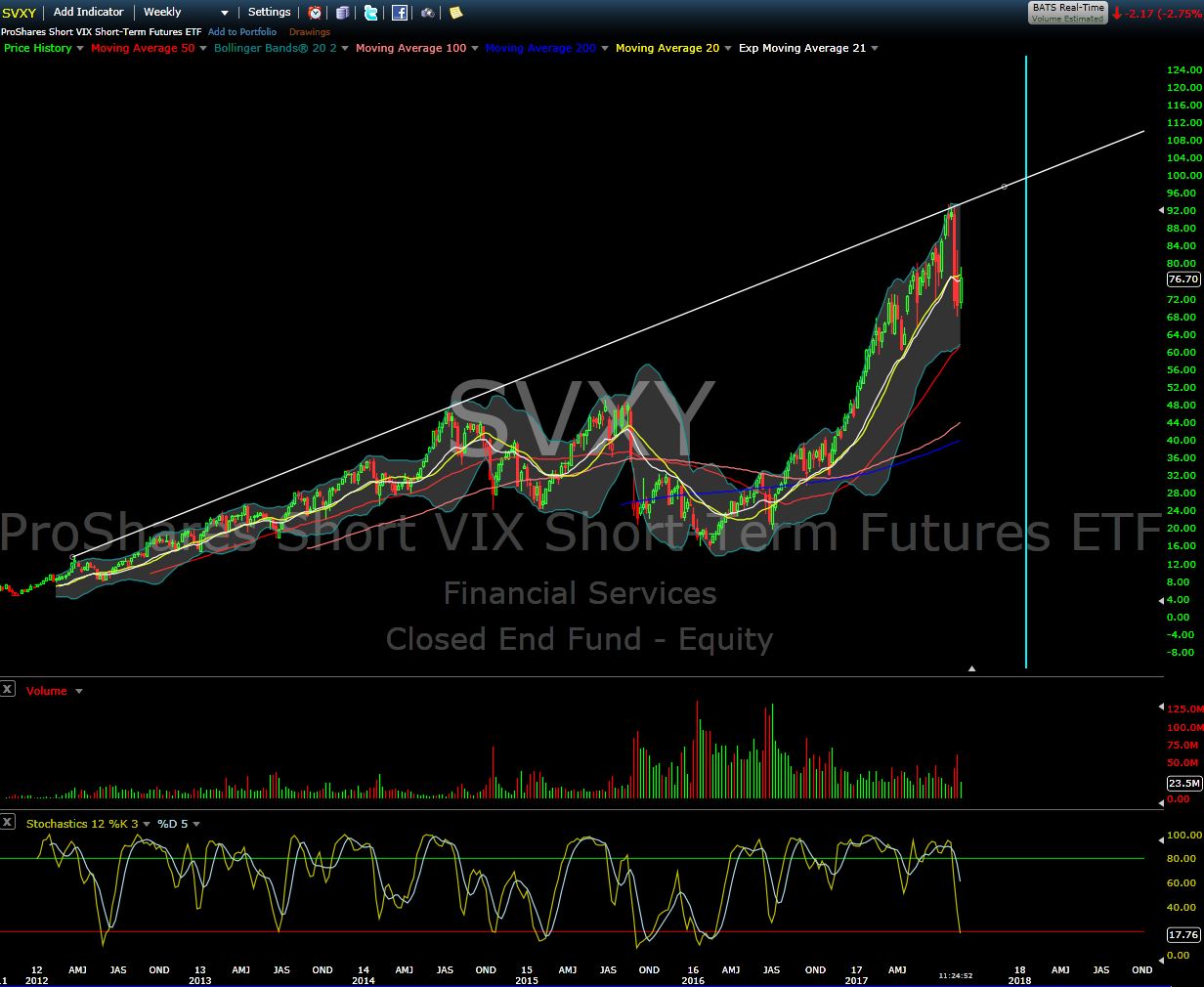Expand Bollinger Bands 20 2 dropdown

coord(345,48)
